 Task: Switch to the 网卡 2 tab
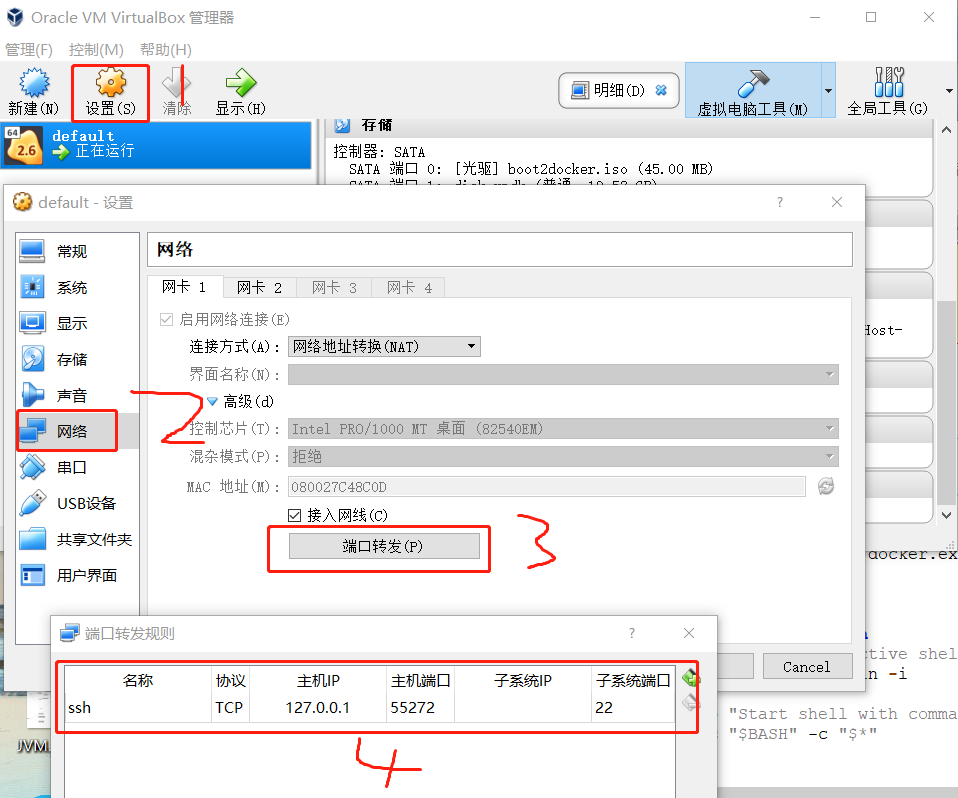point(259,286)
